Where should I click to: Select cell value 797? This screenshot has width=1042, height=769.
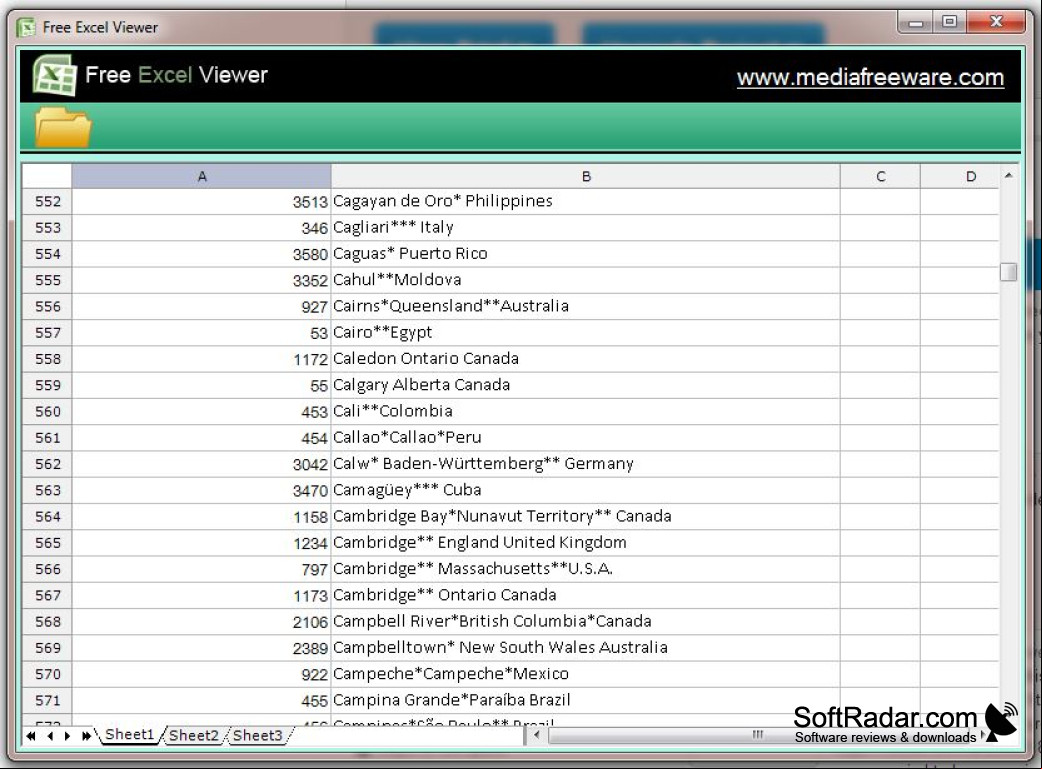(201, 569)
